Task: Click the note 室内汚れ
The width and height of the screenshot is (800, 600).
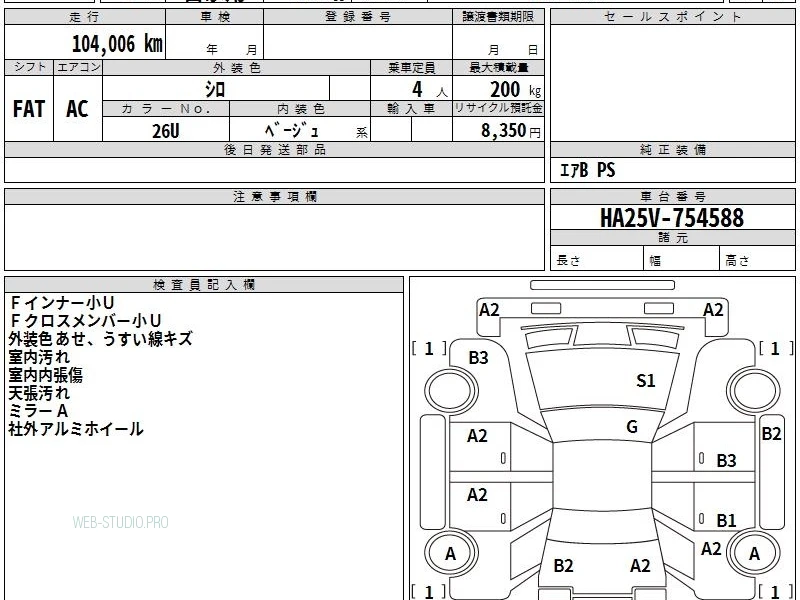Action: pos(39,357)
